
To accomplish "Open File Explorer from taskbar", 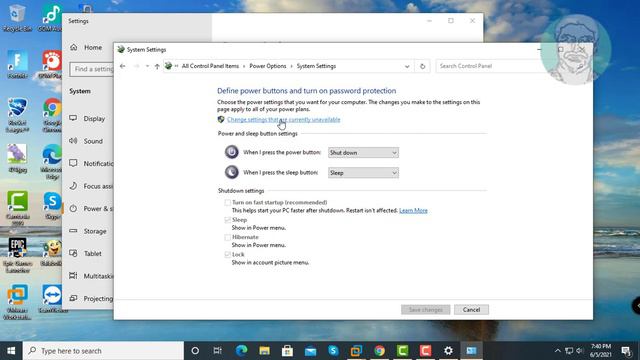I will coord(264,351).
